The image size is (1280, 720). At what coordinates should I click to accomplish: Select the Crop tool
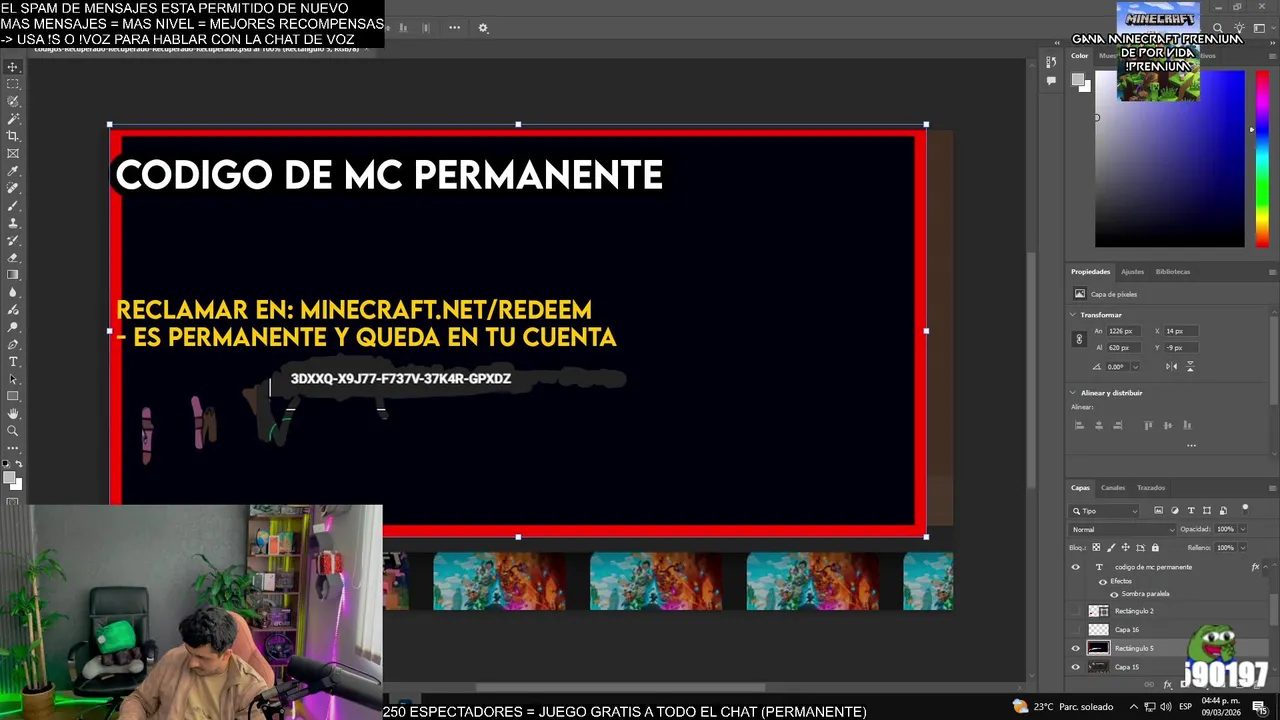pos(13,136)
